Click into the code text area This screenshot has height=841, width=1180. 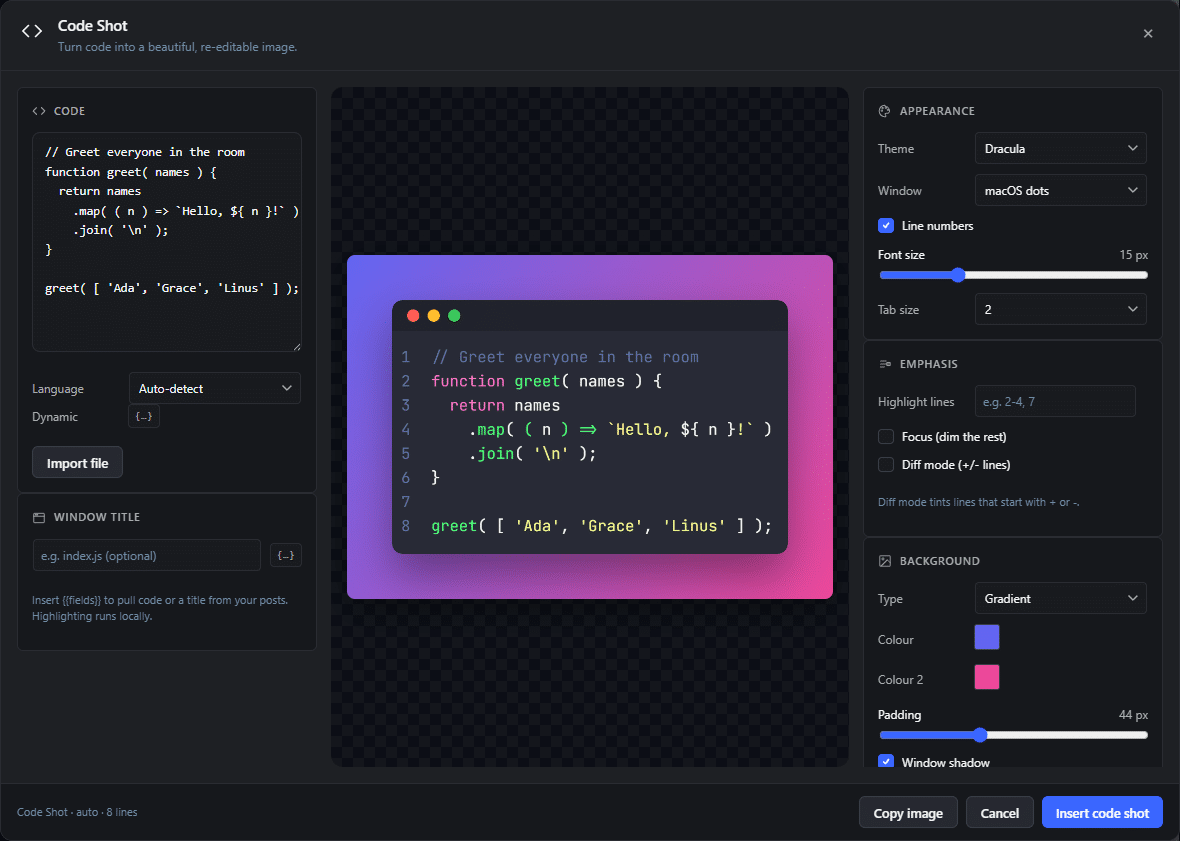tap(167, 242)
